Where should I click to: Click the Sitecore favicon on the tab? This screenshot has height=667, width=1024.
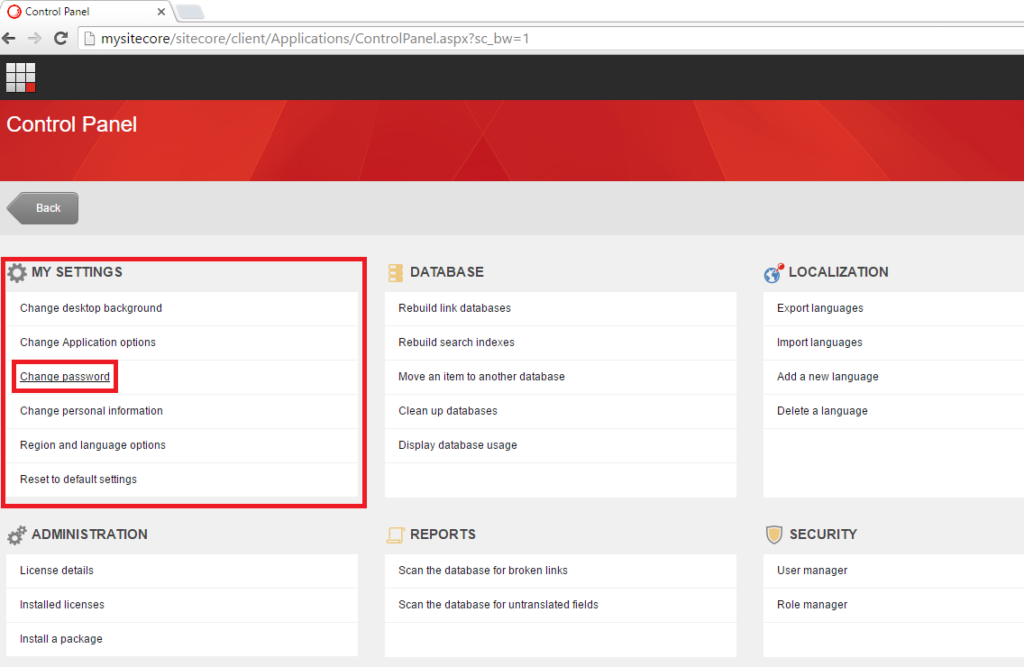(x=14, y=12)
